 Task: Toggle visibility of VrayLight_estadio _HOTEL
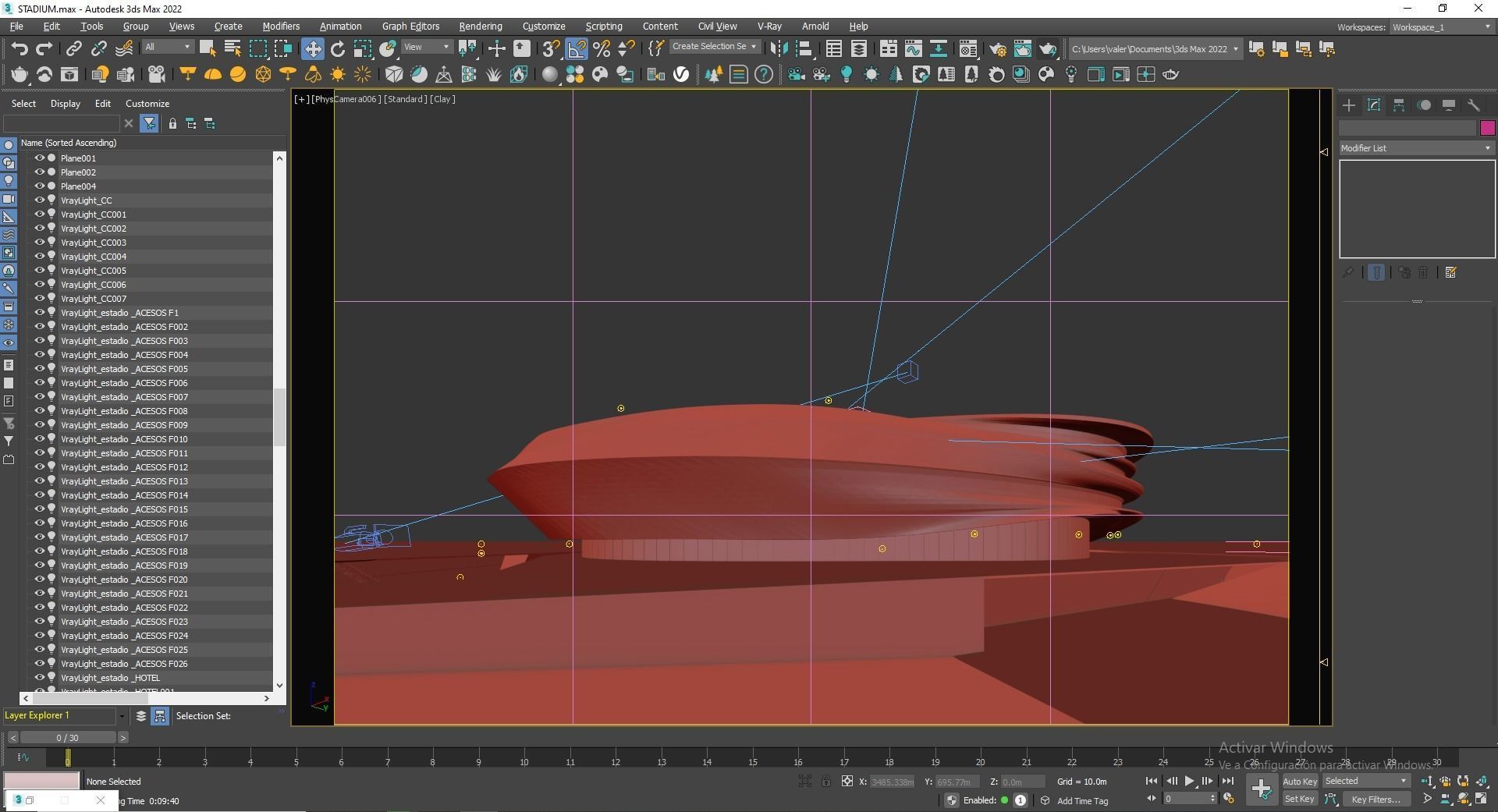pos(39,677)
